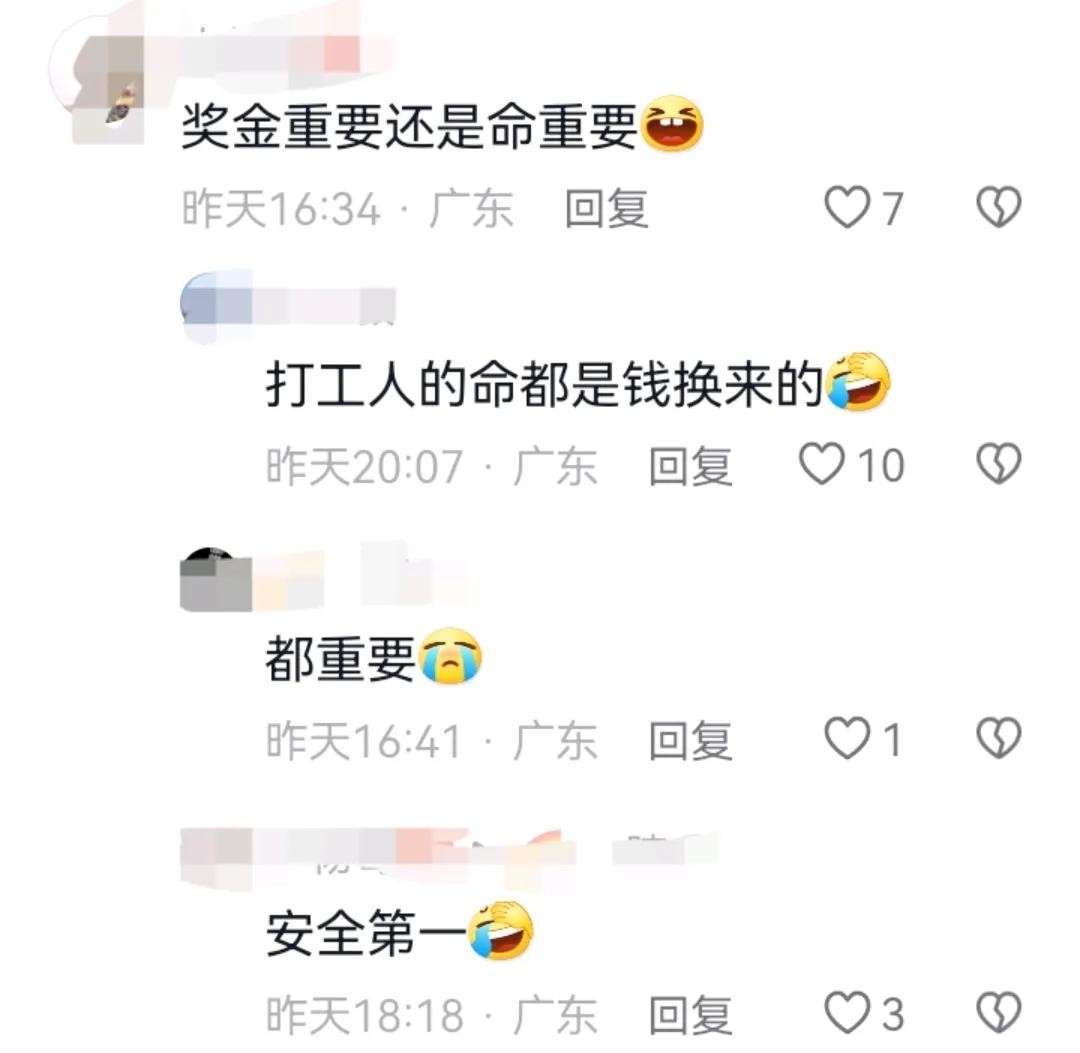1080x1053 pixels.
Task: Open avatar of the 20:07 reply author
Action: (215, 305)
